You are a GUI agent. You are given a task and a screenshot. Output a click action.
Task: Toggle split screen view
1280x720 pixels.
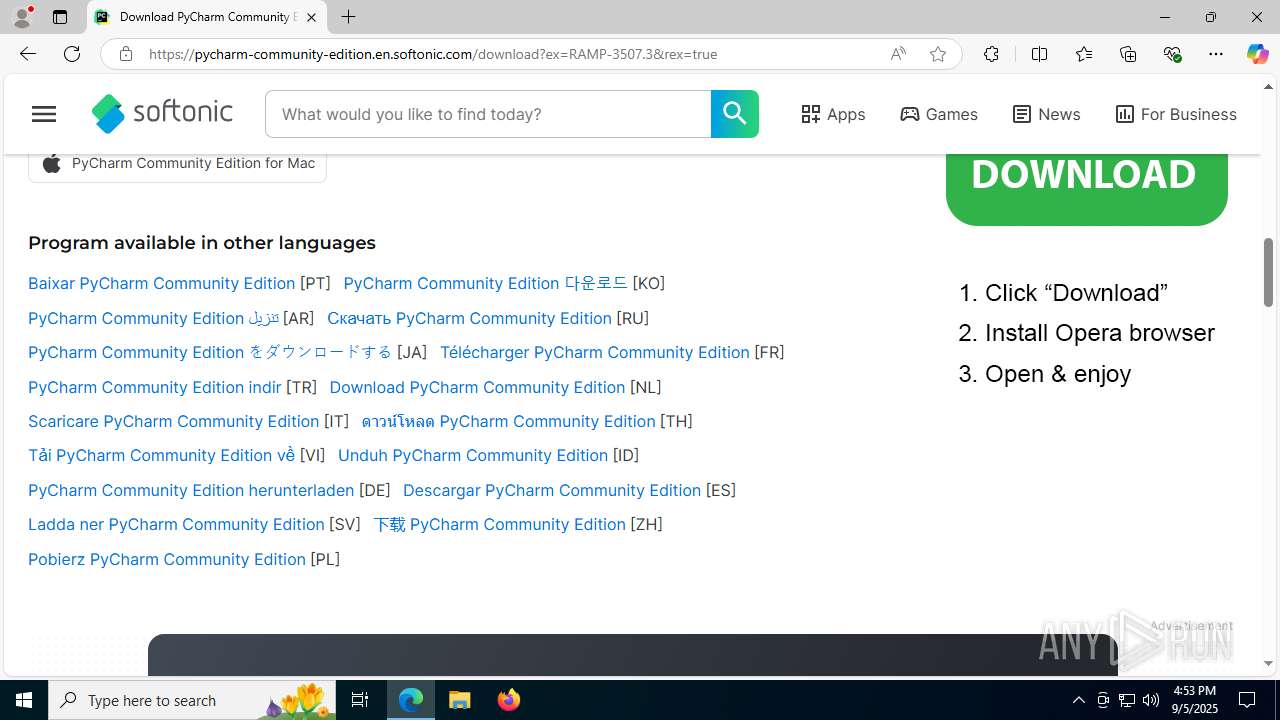click(1039, 54)
